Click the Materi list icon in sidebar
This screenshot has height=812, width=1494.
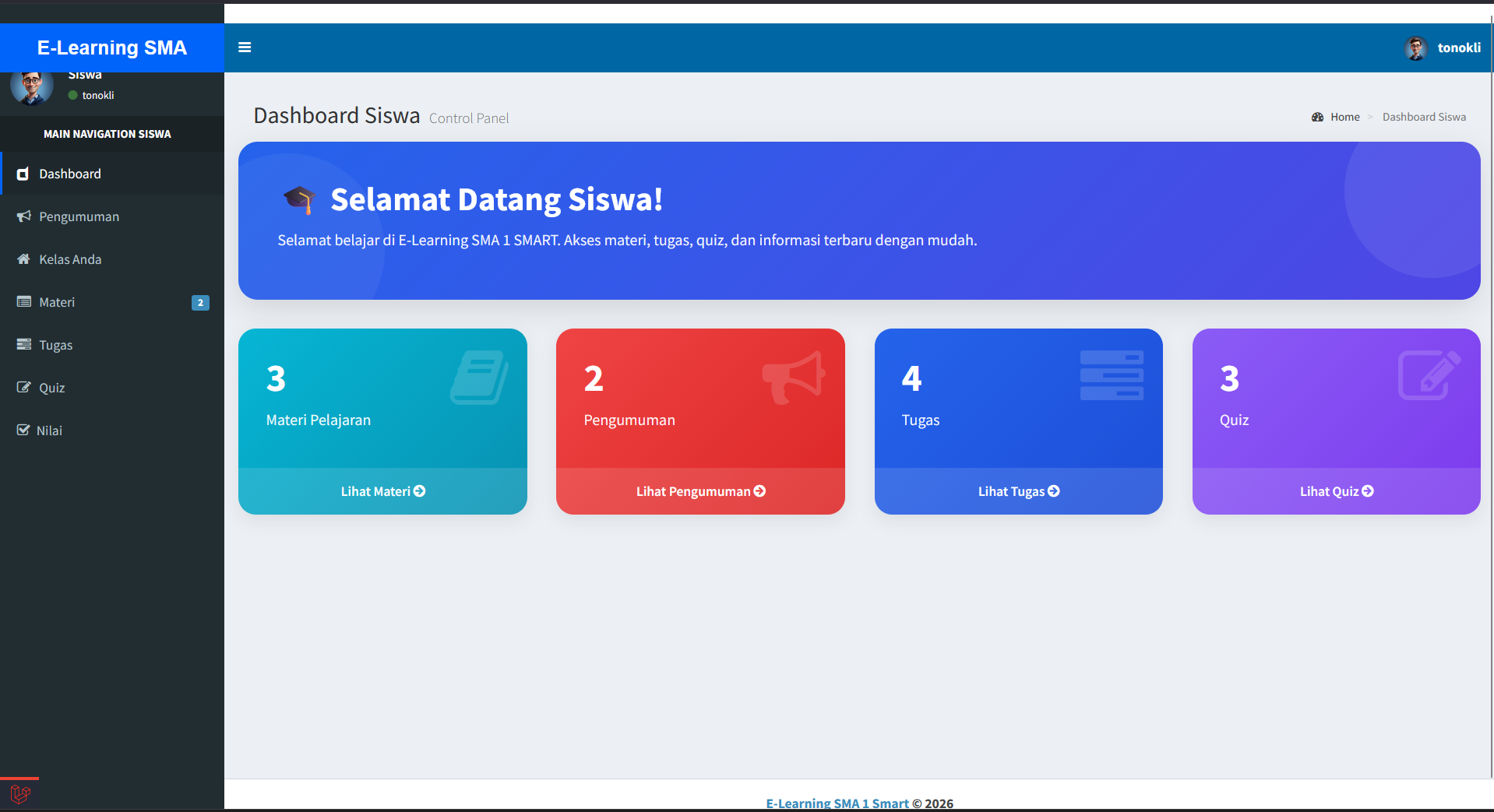point(24,302)
